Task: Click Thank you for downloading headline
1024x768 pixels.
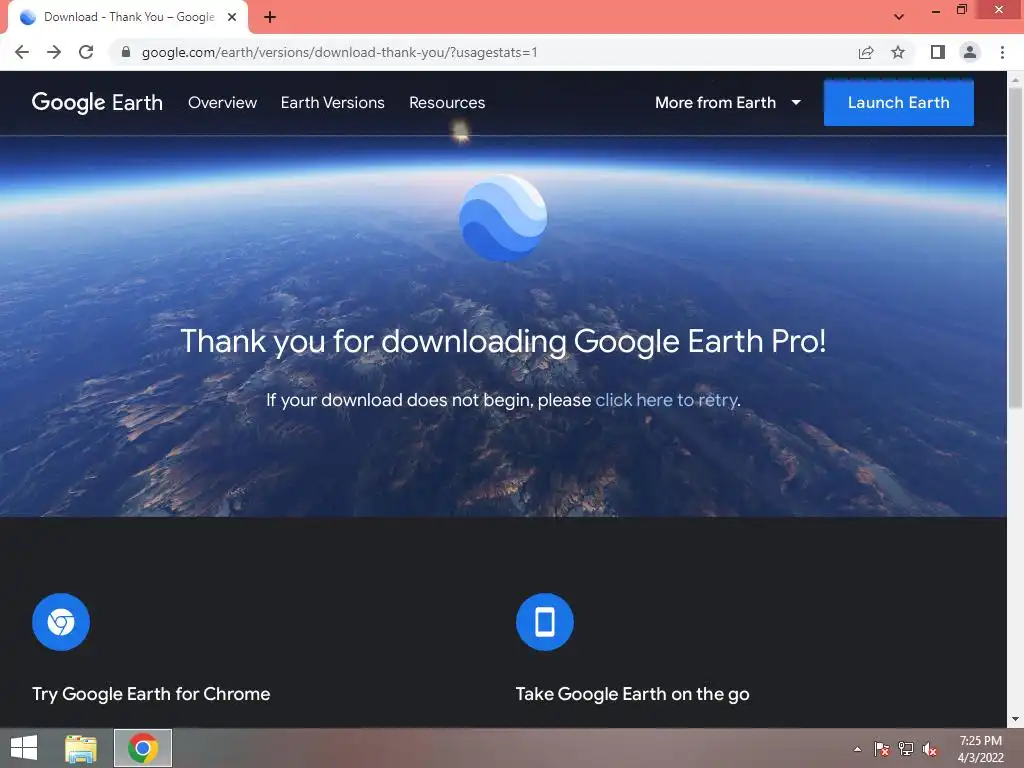Action: [504, 342]
